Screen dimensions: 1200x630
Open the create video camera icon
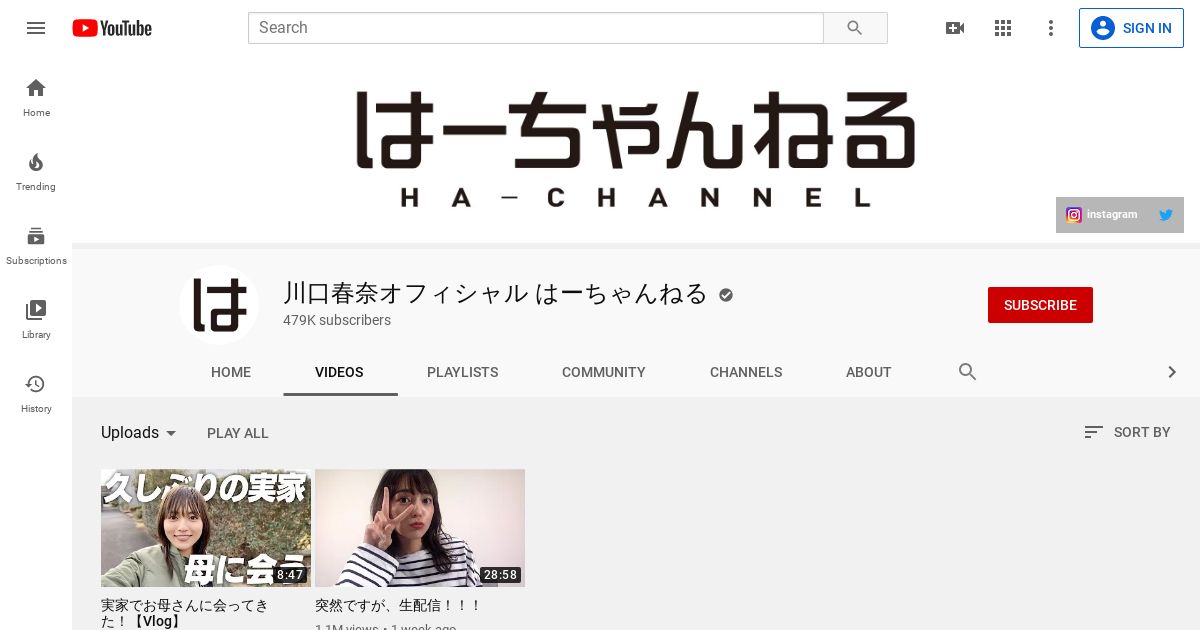(x=955, y=28)
